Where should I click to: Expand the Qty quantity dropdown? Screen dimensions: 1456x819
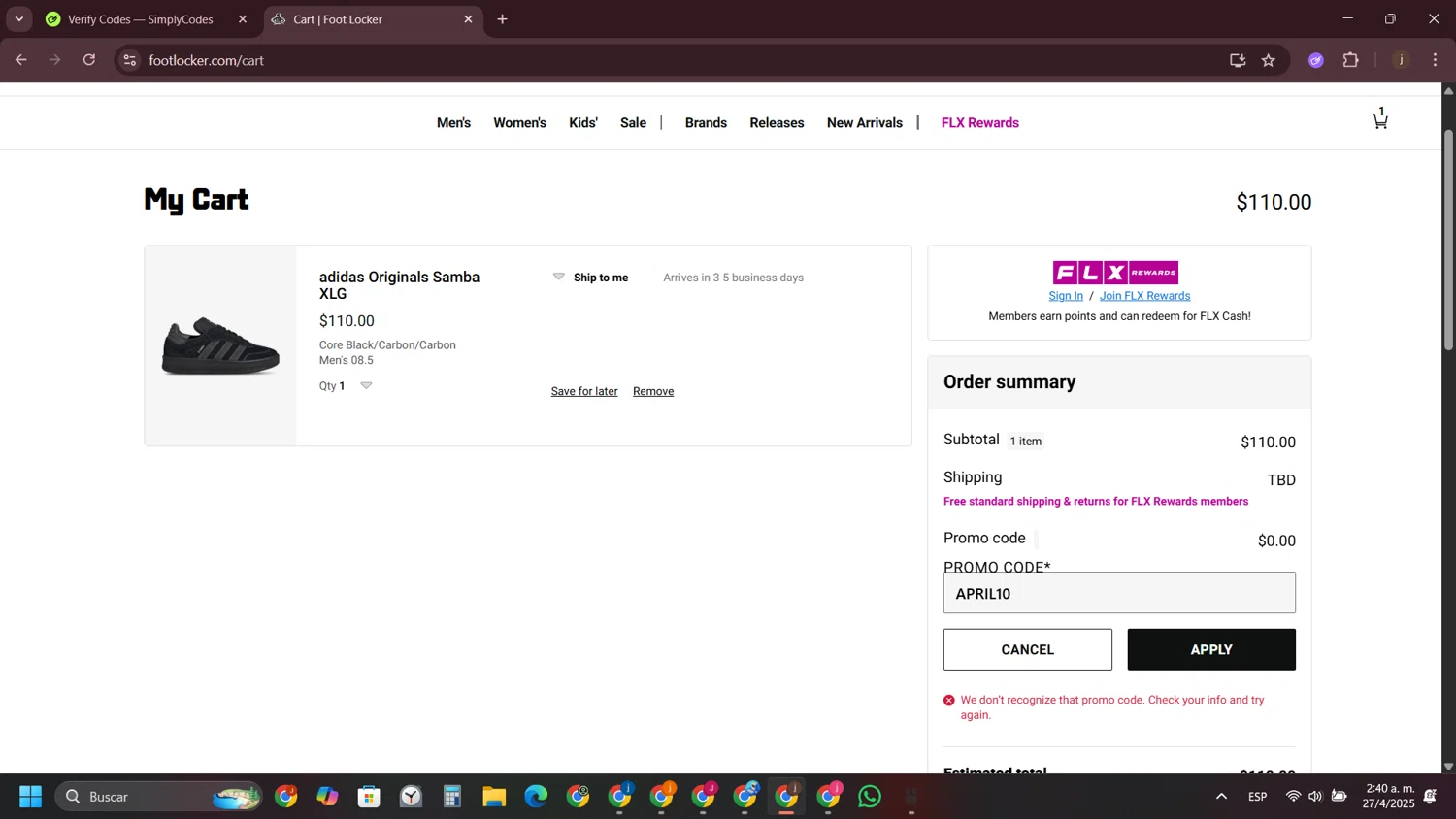tap(366, 385)
